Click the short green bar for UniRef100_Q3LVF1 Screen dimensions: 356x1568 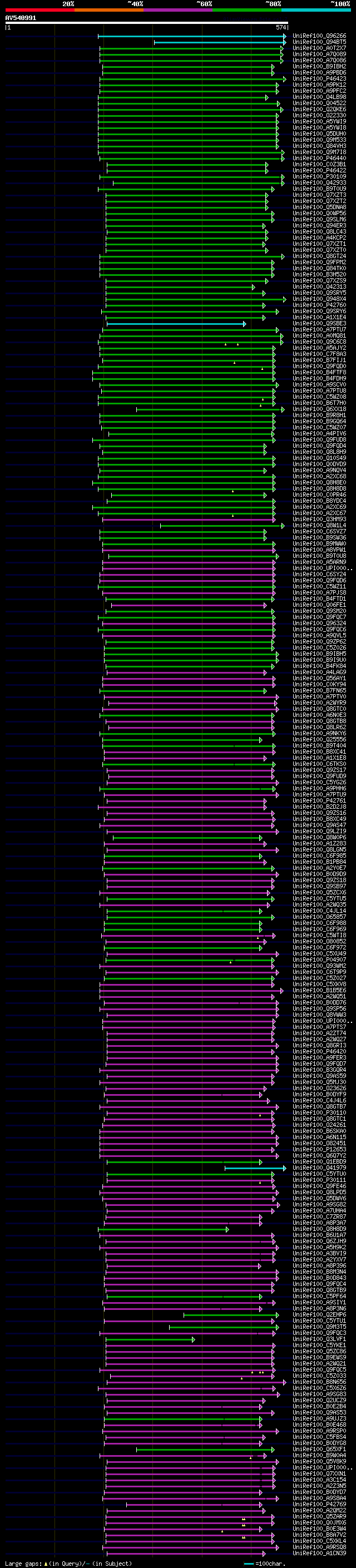coord(150,1340)
